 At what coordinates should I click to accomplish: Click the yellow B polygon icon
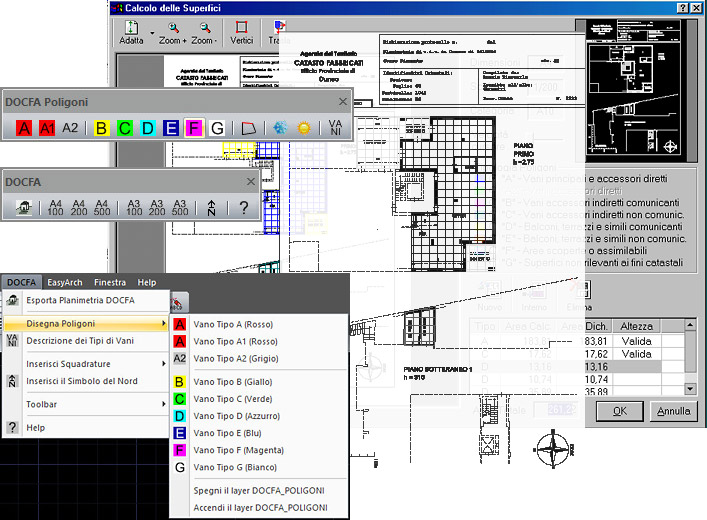(101, 128)
